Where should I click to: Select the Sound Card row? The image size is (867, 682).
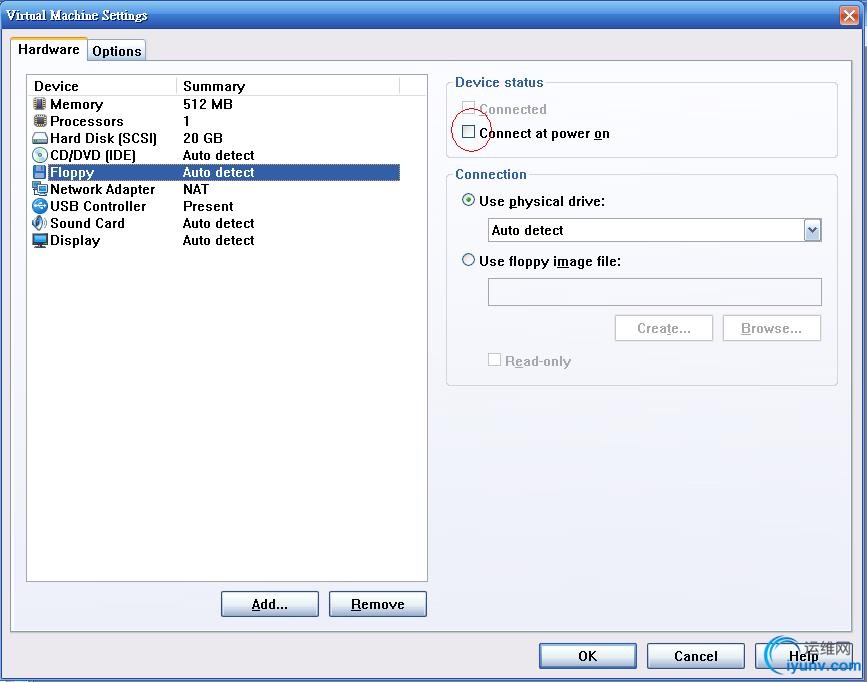(x=216, y=223)
